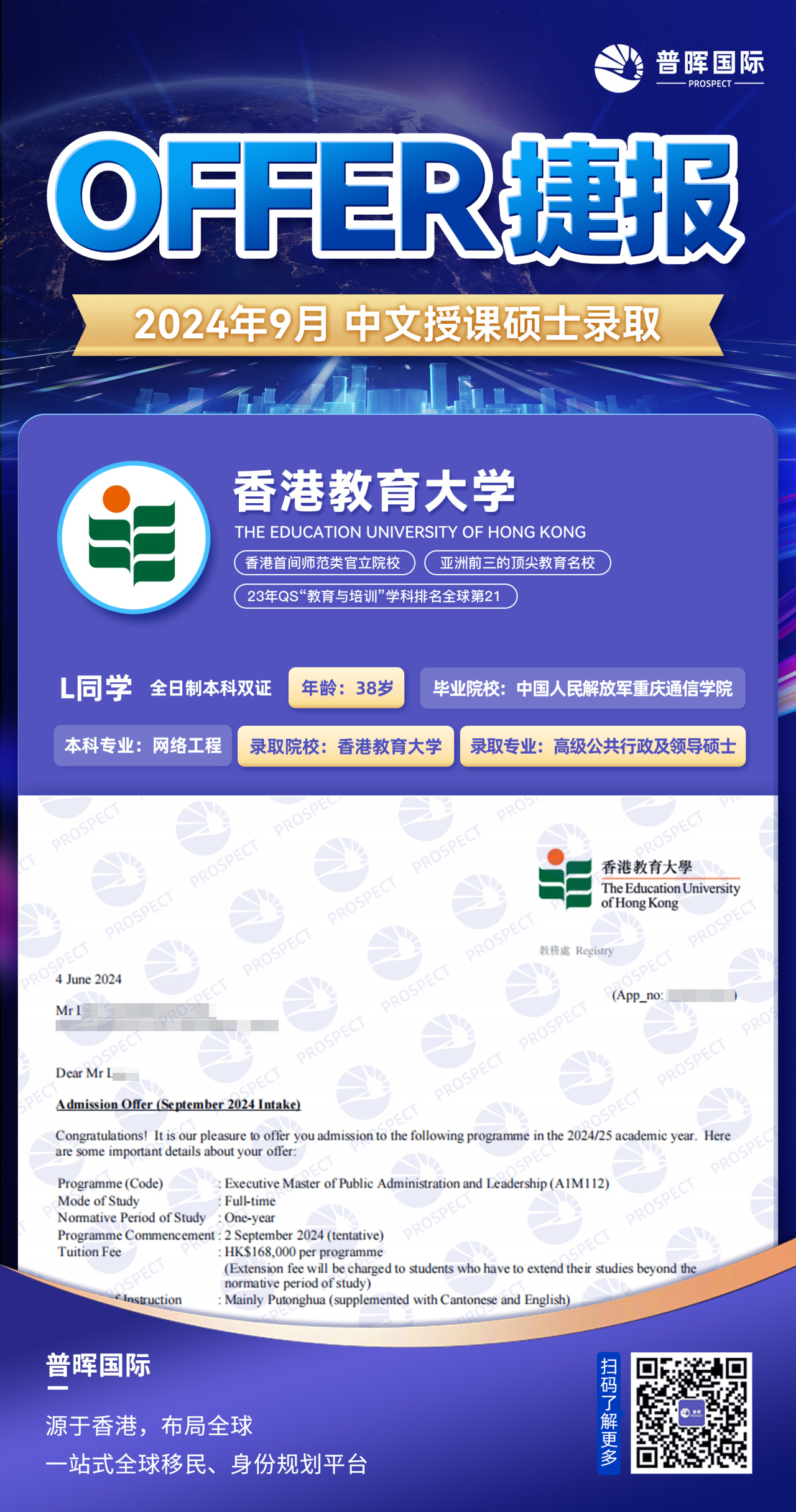
Task: Click the 教務處 Registry text
Action: point(576,950)
